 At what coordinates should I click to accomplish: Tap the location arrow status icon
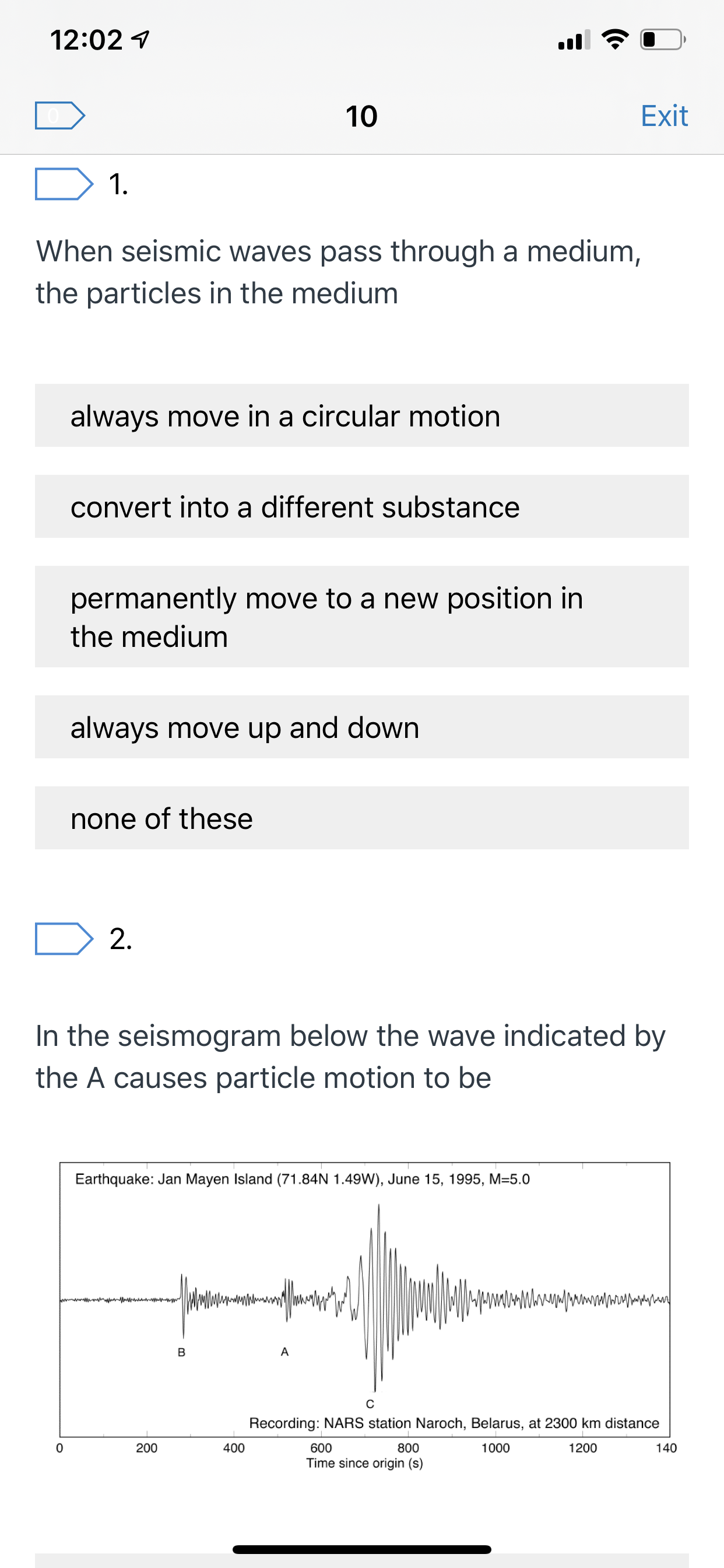click(x=140, y=40)
